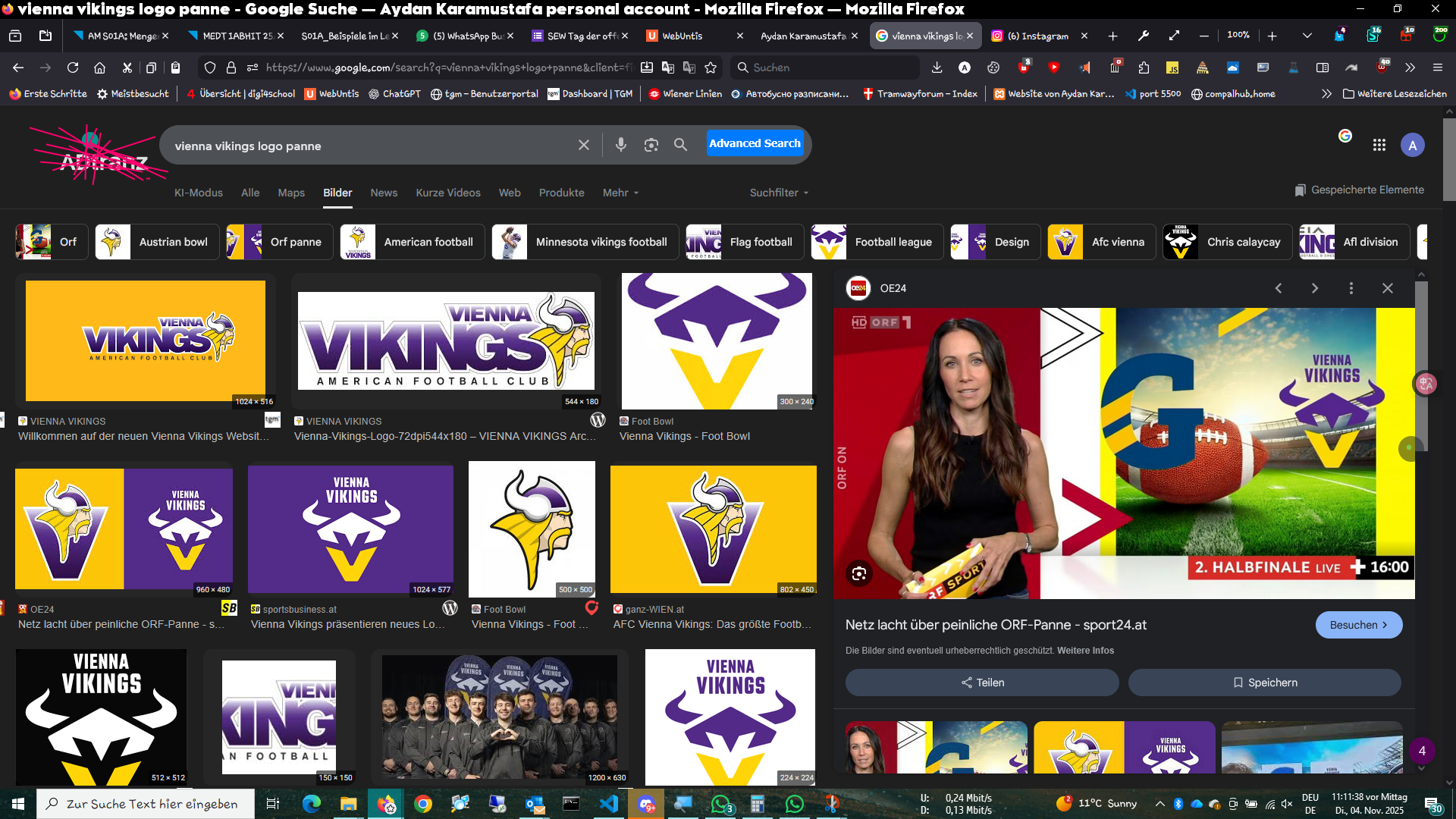Click the Speichern save button
This screenshot has height=819, width=1456.
pos(1265,682)
